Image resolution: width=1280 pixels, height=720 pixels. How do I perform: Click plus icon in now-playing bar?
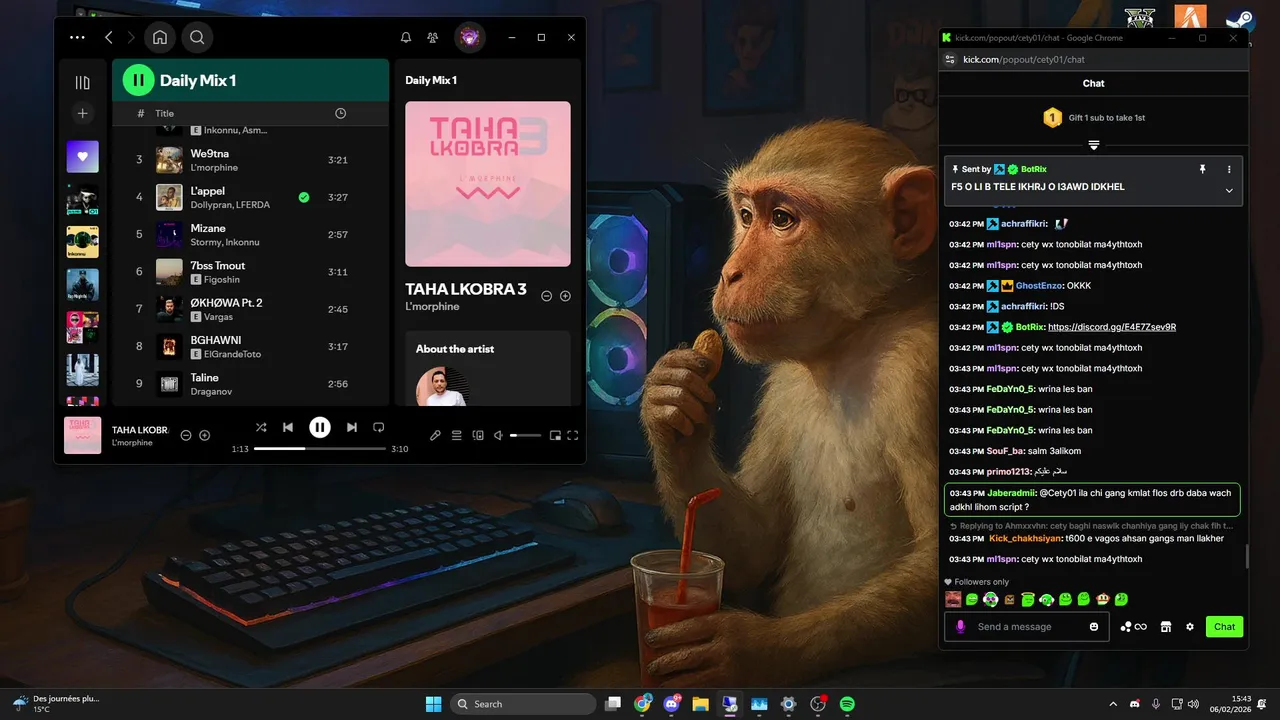204,435
